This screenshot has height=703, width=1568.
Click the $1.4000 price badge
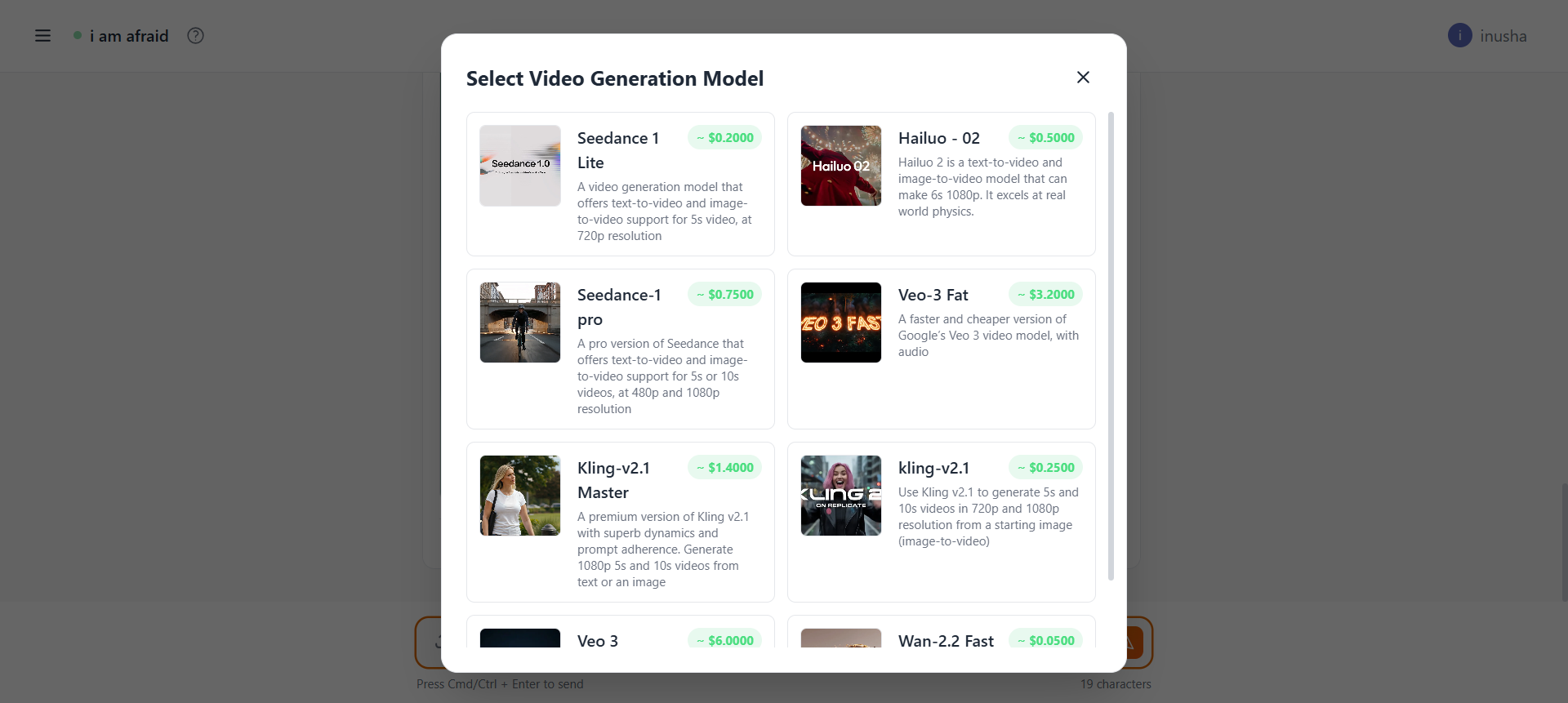coord(724,468)
